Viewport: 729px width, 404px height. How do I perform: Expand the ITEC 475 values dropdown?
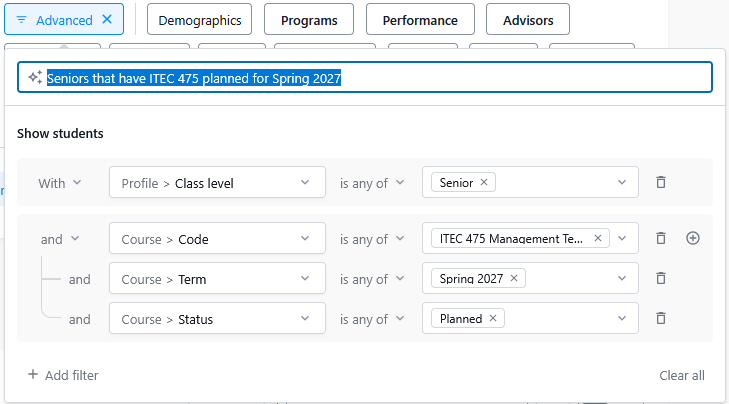pos(622,238)
